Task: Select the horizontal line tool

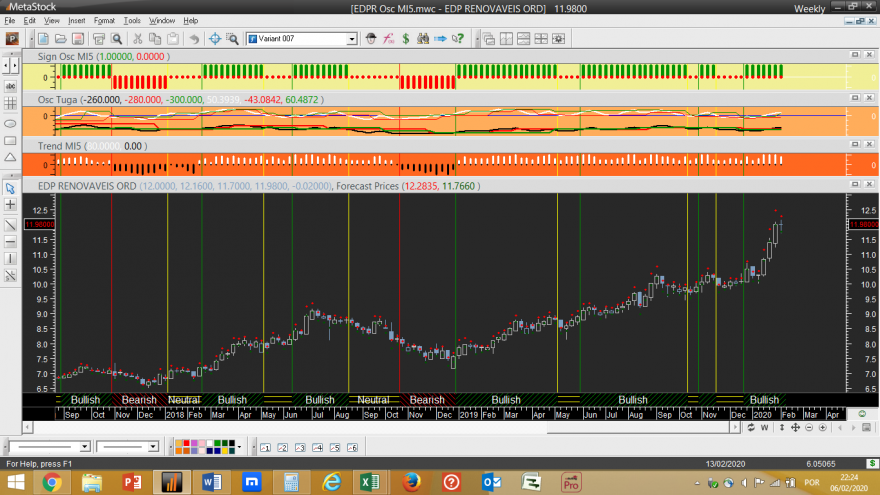Action: 10,242
